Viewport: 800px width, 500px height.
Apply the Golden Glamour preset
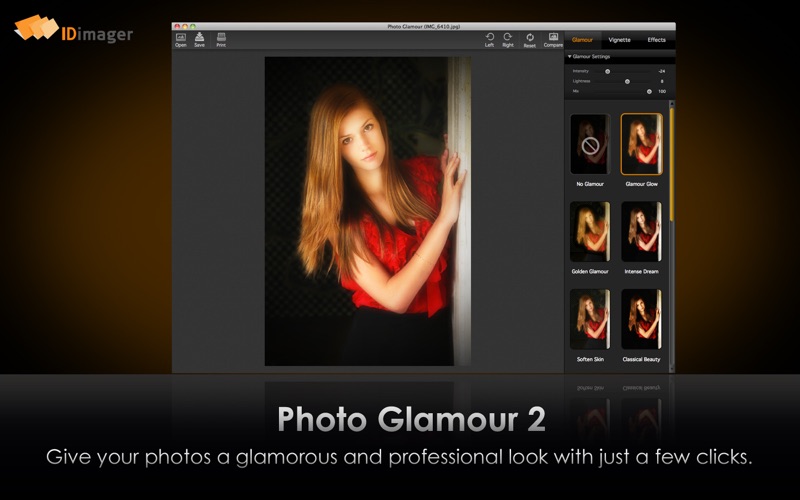click(590, 232)
